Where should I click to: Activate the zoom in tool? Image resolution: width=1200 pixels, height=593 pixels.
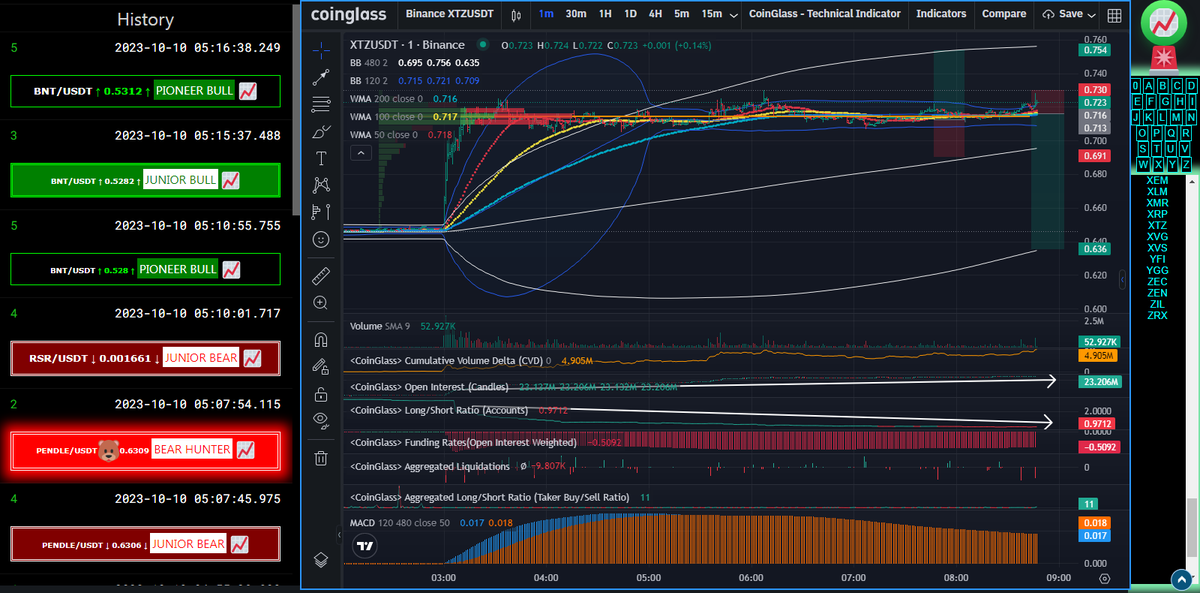(x=321, y=302)
